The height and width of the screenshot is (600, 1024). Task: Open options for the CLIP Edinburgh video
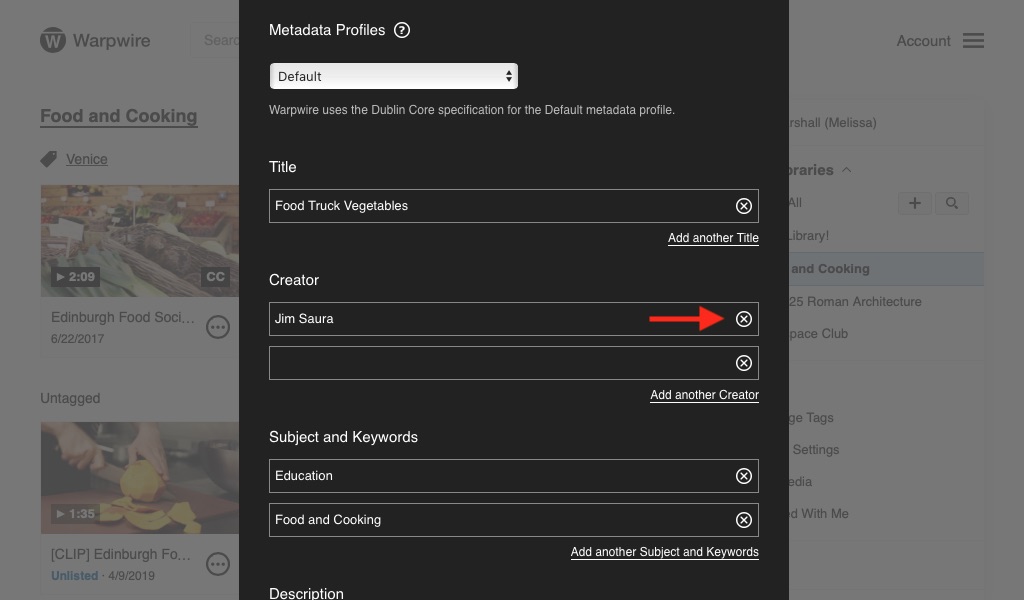pos(217,564)
